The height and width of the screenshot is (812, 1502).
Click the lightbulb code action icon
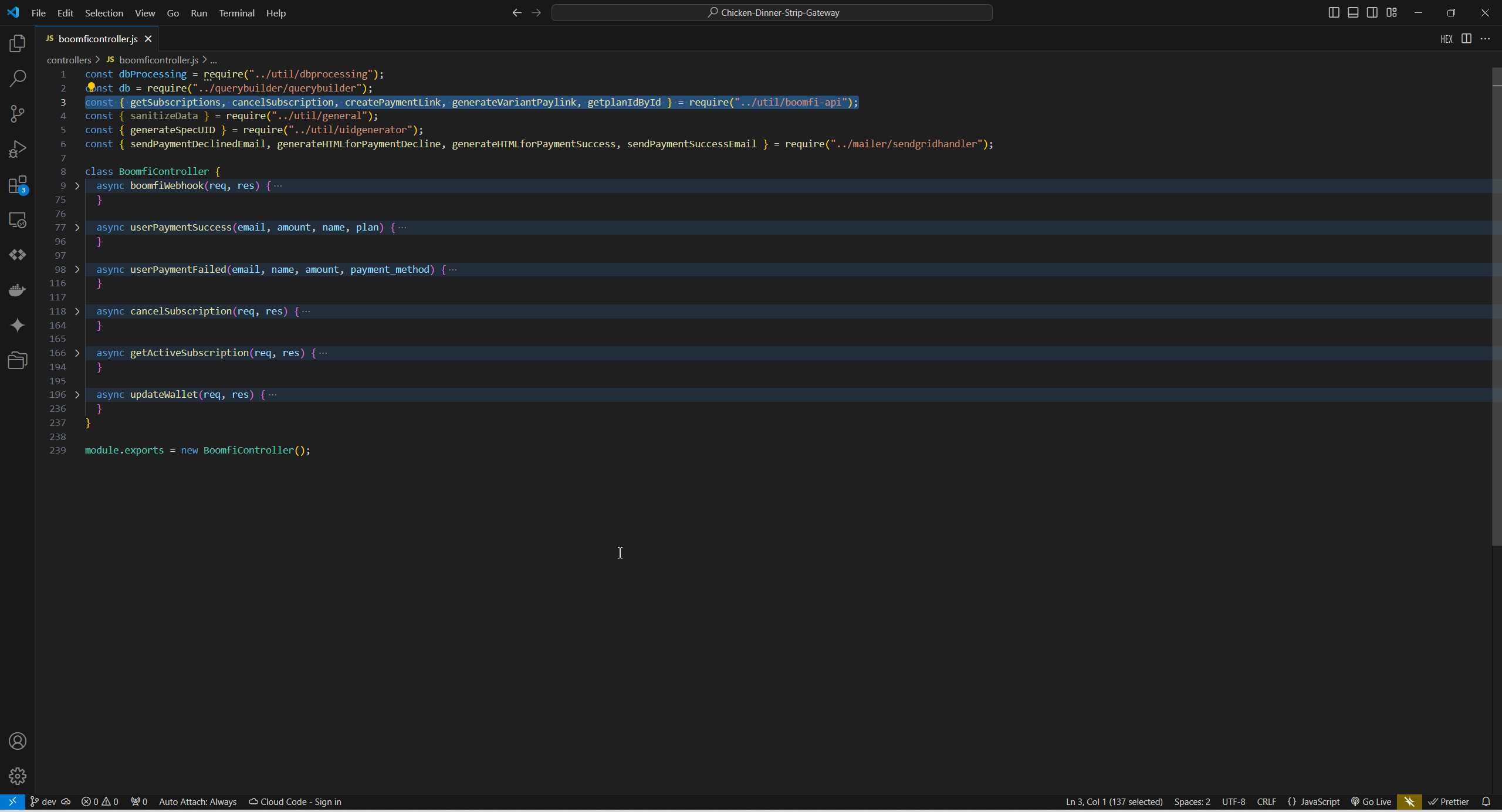coord(91,87)
